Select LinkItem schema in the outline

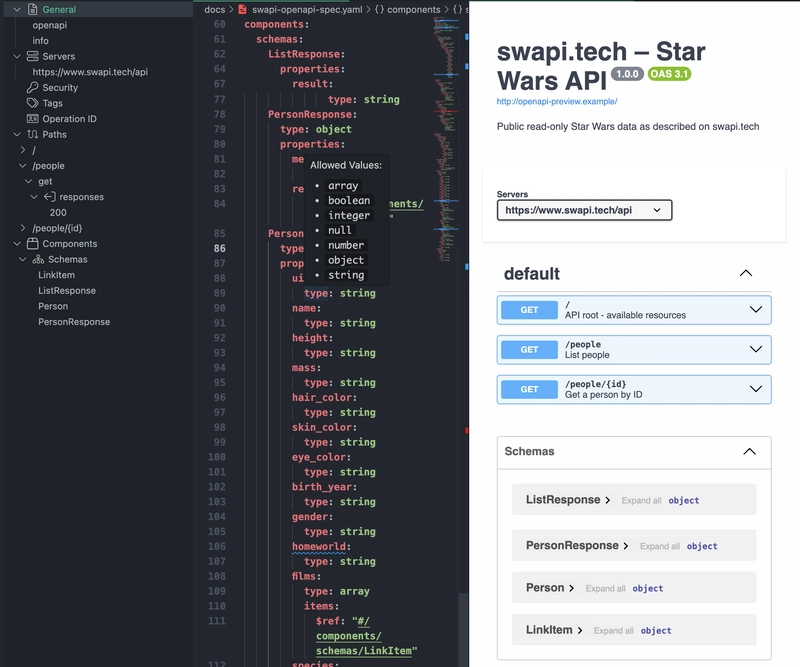coord(56,275)
